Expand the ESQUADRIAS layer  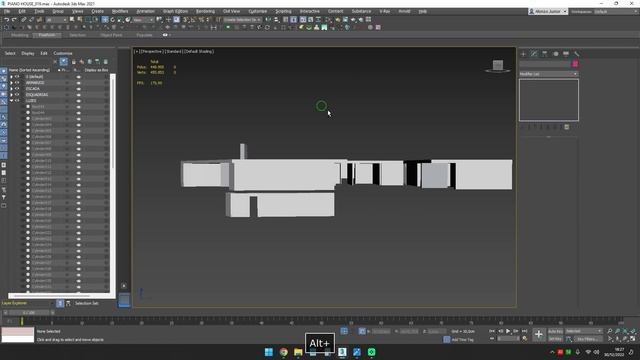(11, 94)
